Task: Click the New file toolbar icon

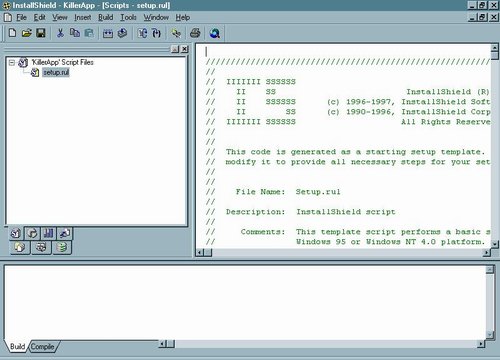Action: pyautogui.click(x=12, y=33)
